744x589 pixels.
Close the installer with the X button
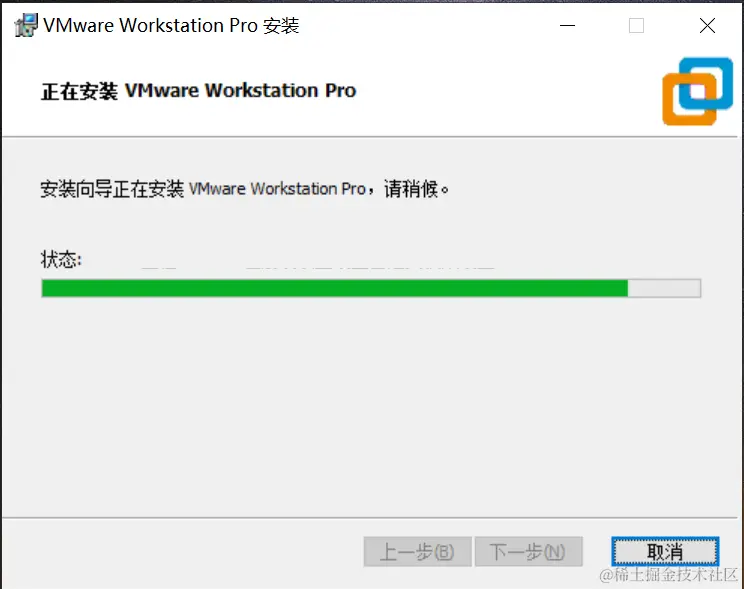(707, 25)
